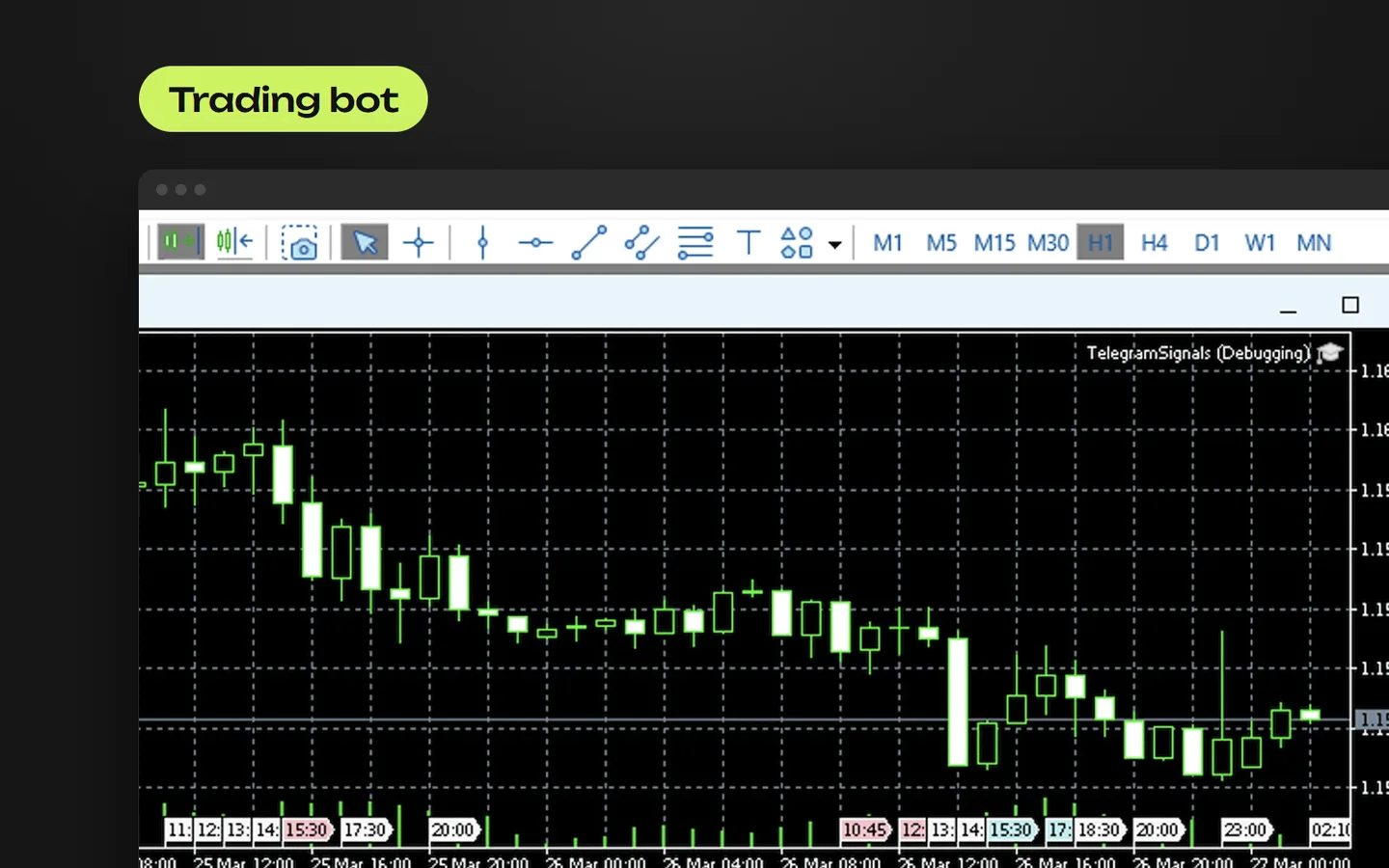Screen dimensions: 1389x868
Task: Capture a chart screenshot with camera icon
Action: pos(299,243)
